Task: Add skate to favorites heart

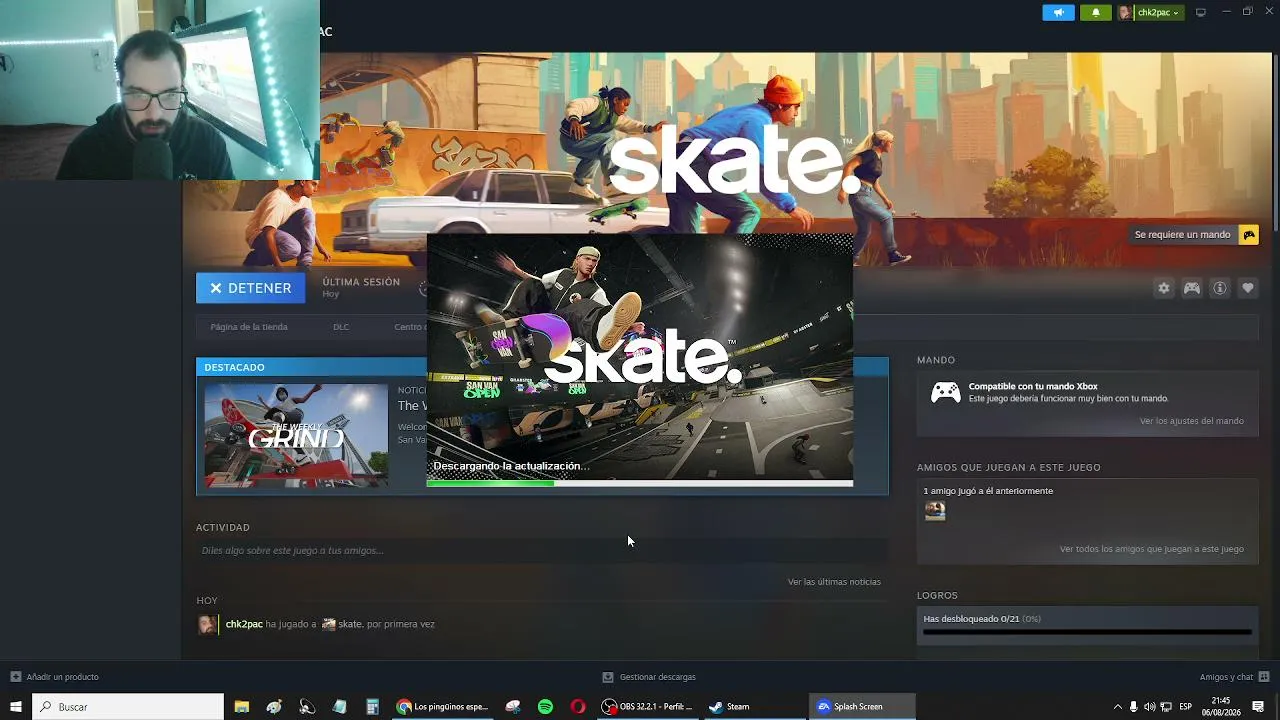Action: pos(1248,288)
